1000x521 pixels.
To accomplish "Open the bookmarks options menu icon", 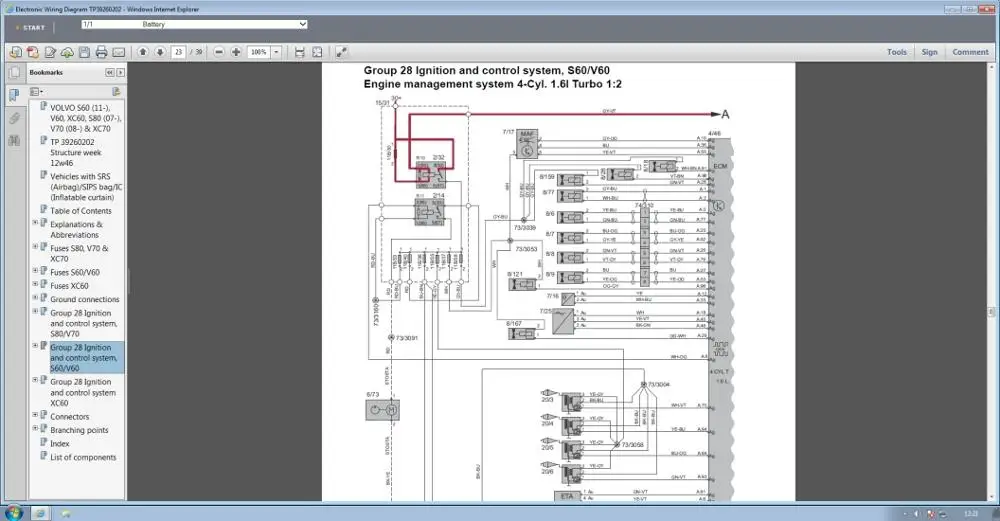I will pos(36,92).
